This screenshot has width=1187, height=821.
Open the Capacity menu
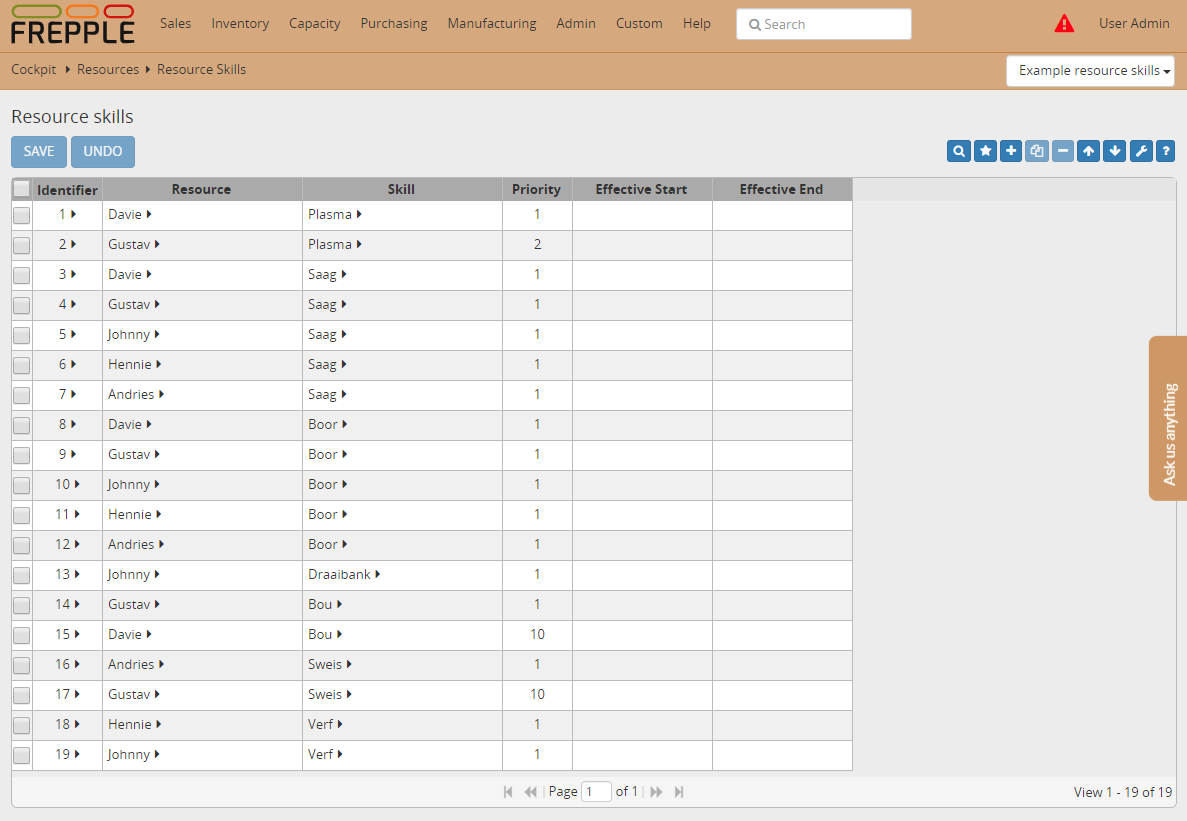[x=314, y=24]
